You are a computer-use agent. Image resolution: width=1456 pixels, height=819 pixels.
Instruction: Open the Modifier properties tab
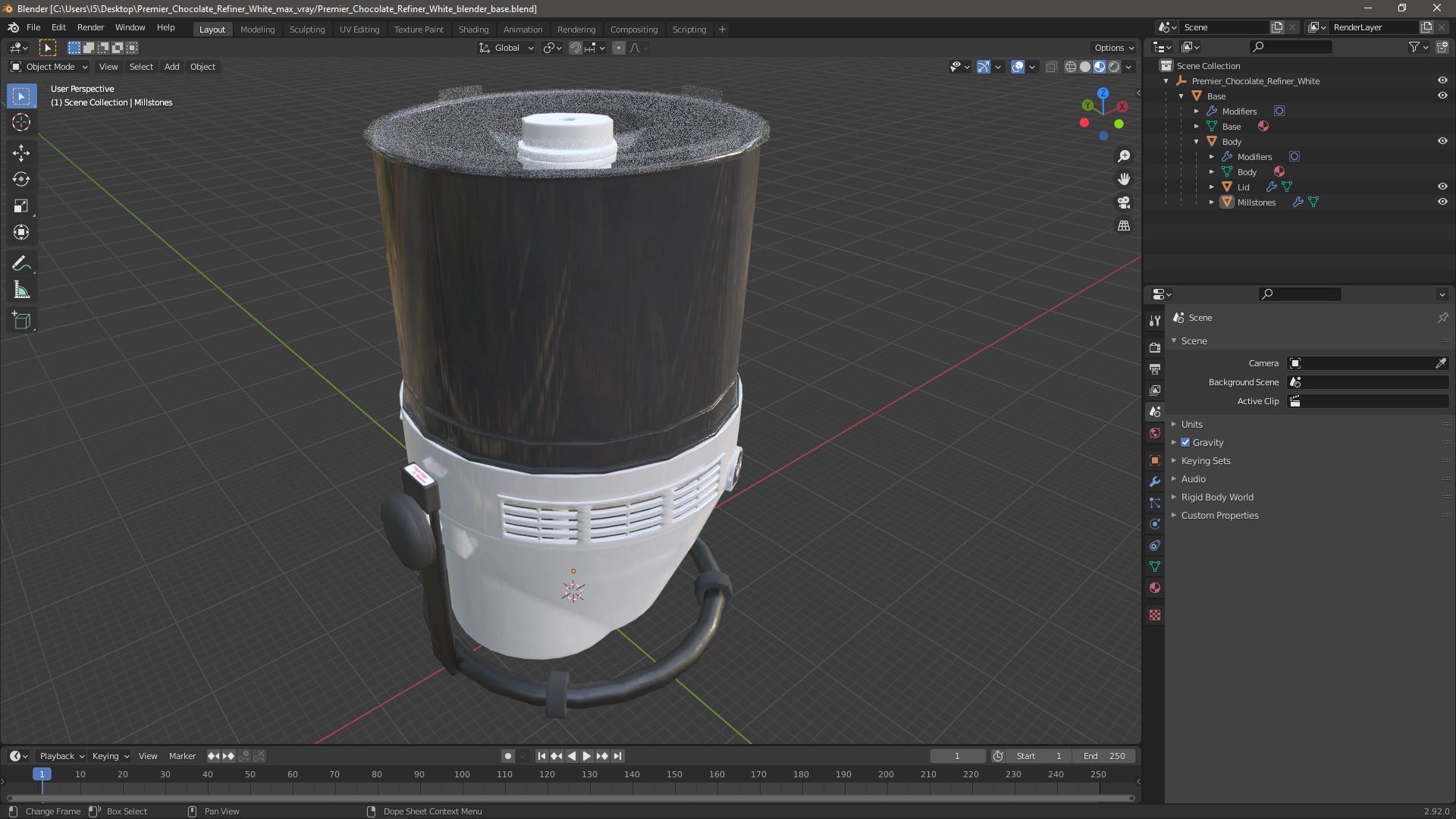(x=1155, y=482)
